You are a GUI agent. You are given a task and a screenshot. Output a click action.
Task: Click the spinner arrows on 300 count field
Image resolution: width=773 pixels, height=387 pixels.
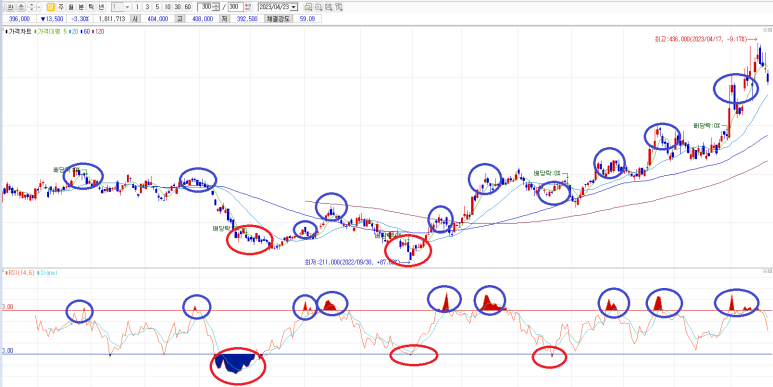216,7
